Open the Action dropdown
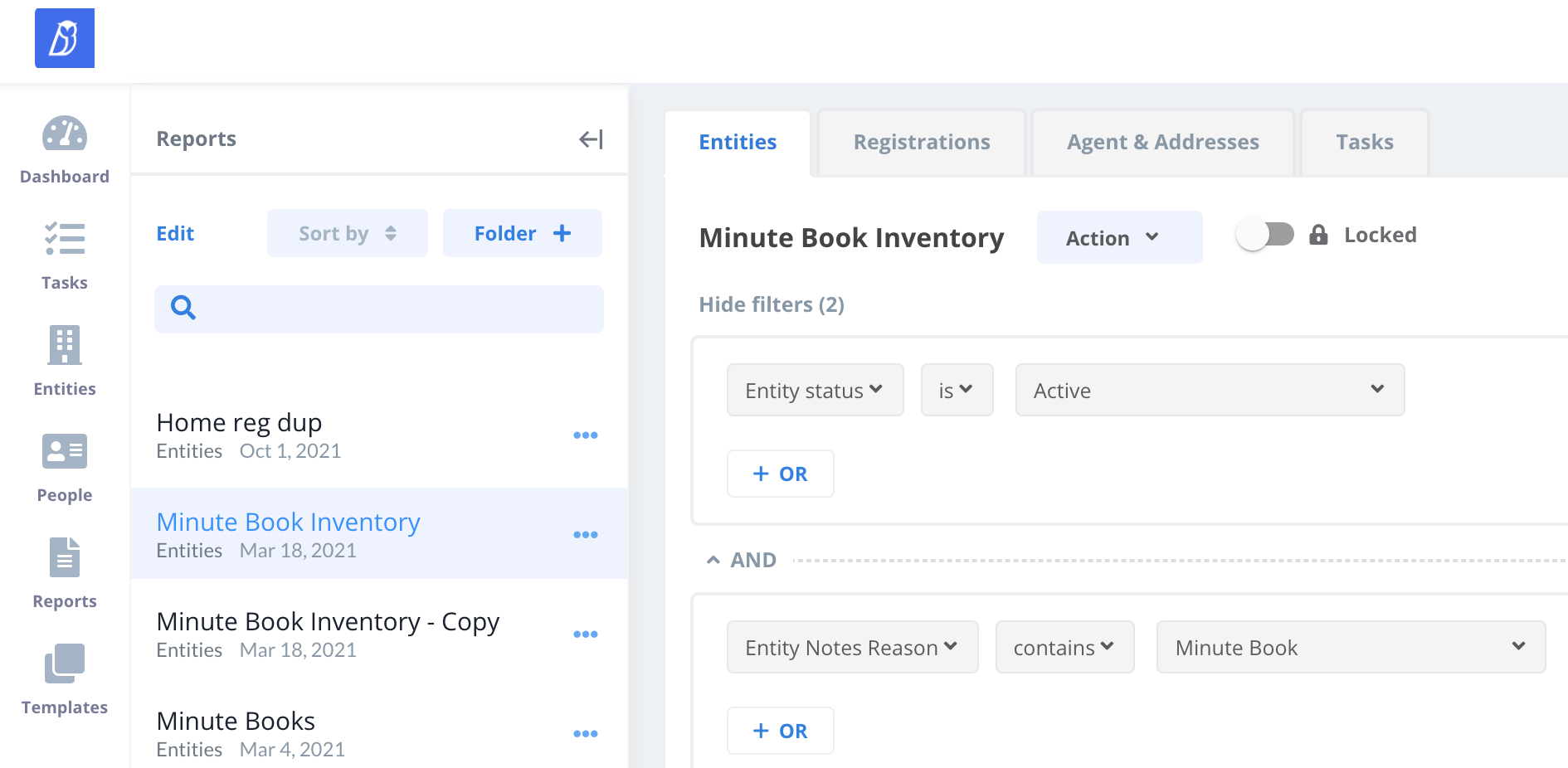Screen dimensions: 1568x768 tap(1118, 238)
